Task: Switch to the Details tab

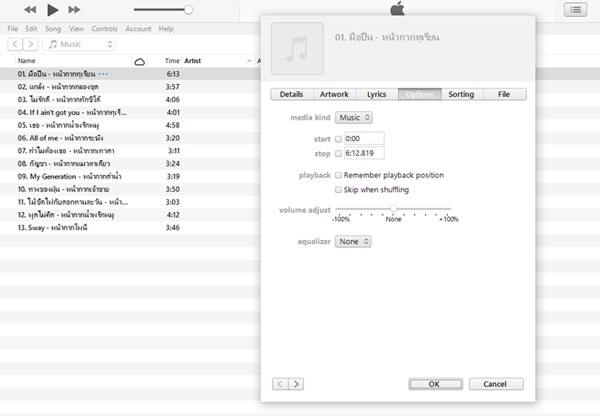Action: 292,94
